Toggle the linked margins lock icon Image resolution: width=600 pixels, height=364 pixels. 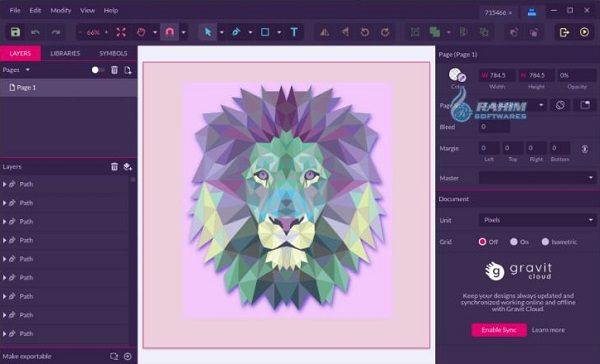[585, 149]
